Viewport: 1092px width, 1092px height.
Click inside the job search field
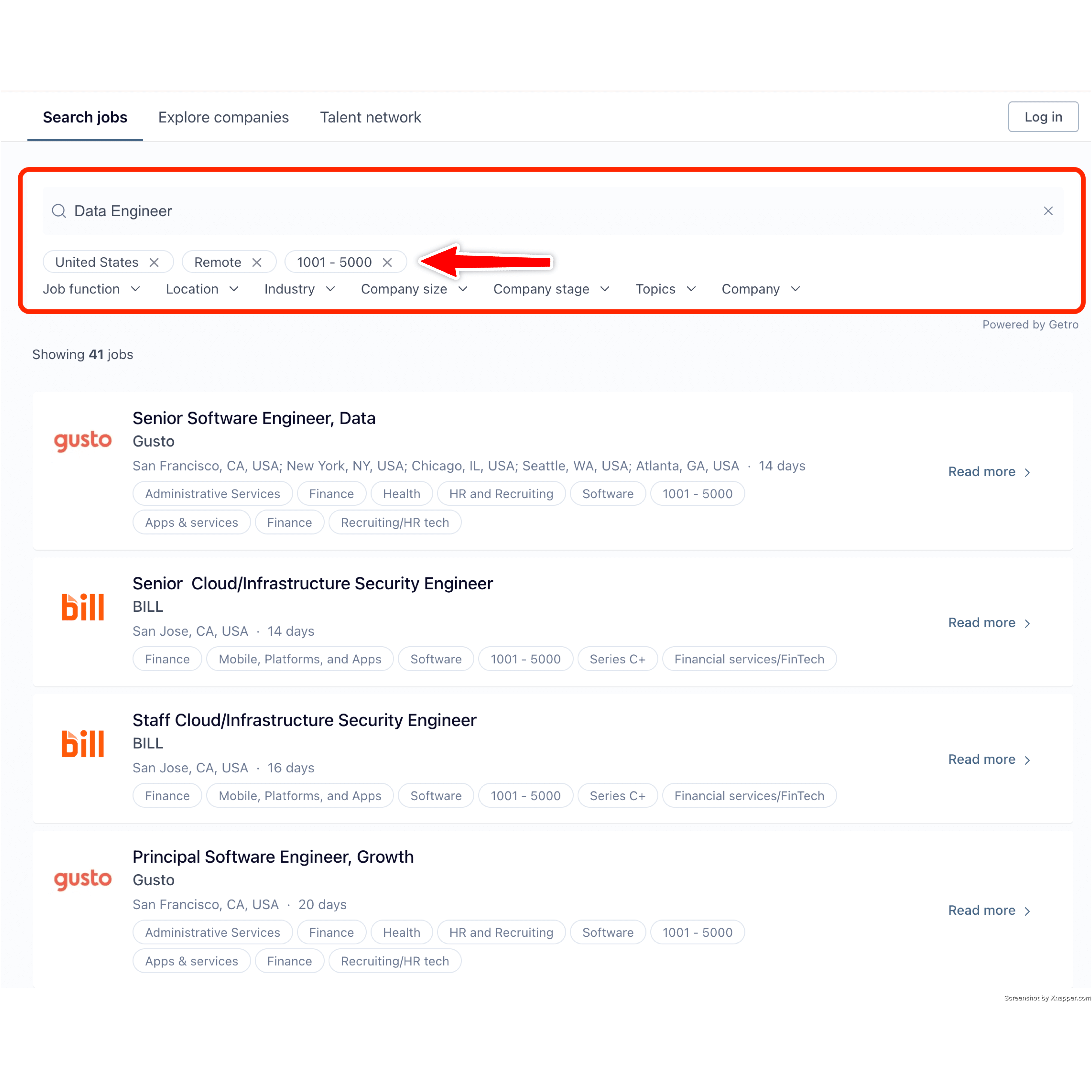[x=509, y=211]
